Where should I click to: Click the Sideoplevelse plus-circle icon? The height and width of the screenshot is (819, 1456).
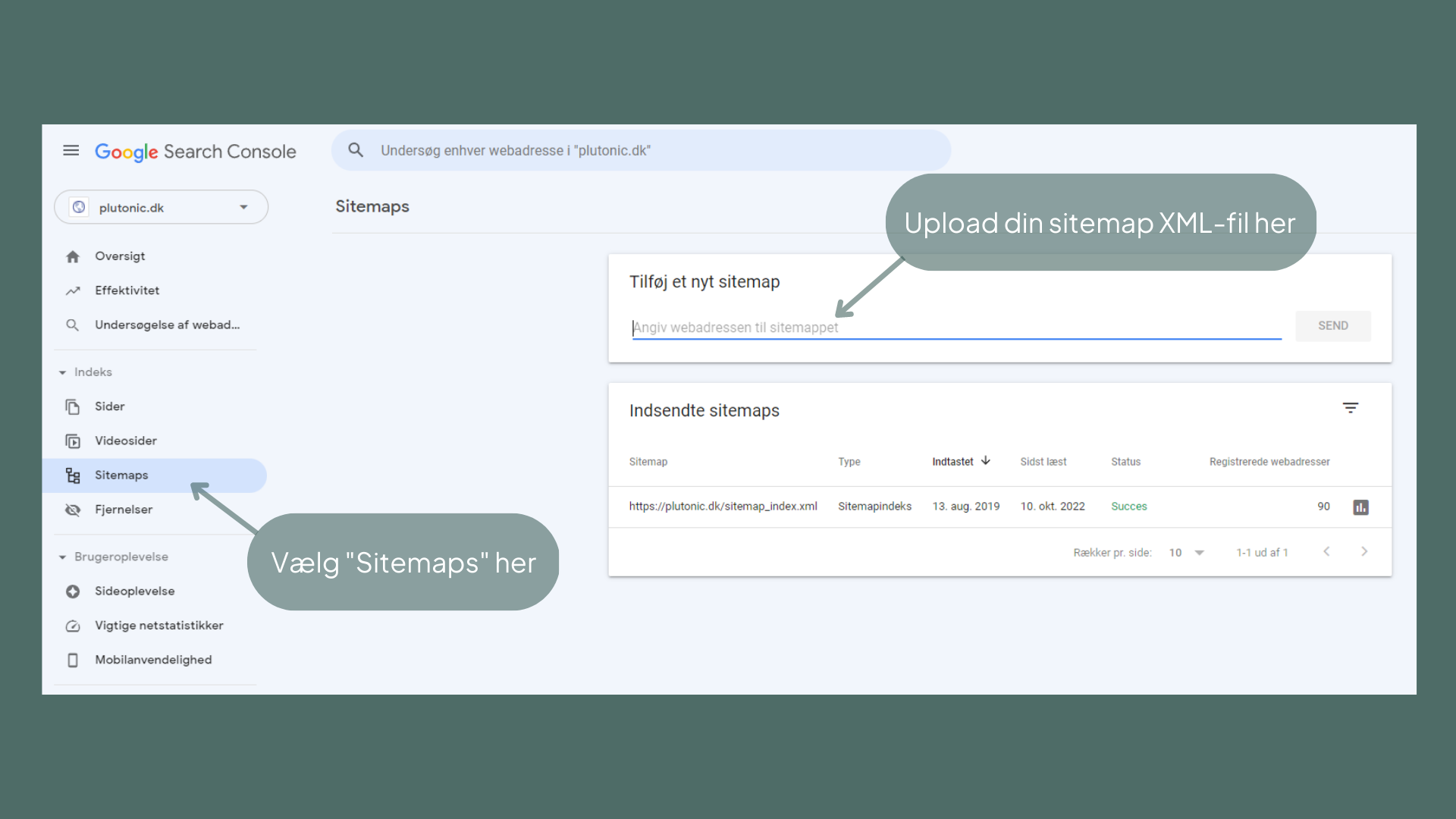(73, 591)
